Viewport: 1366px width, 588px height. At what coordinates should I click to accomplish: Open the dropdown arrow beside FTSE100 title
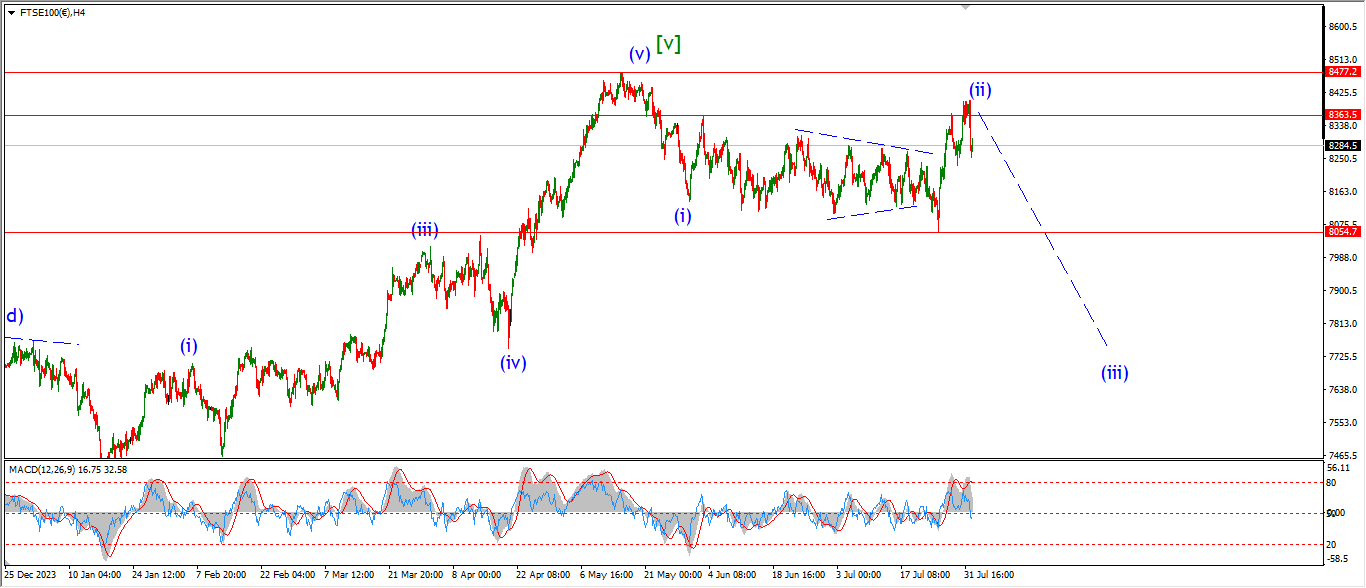10,13
